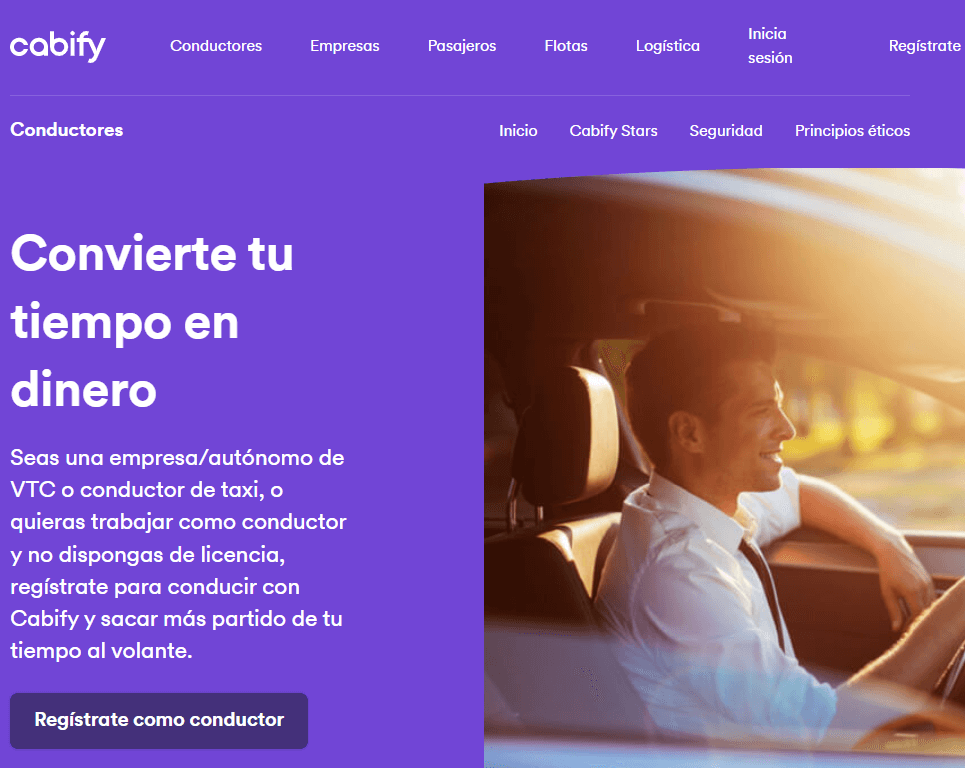
Task: Open the Empresas menu item
Action: [345, 46]
